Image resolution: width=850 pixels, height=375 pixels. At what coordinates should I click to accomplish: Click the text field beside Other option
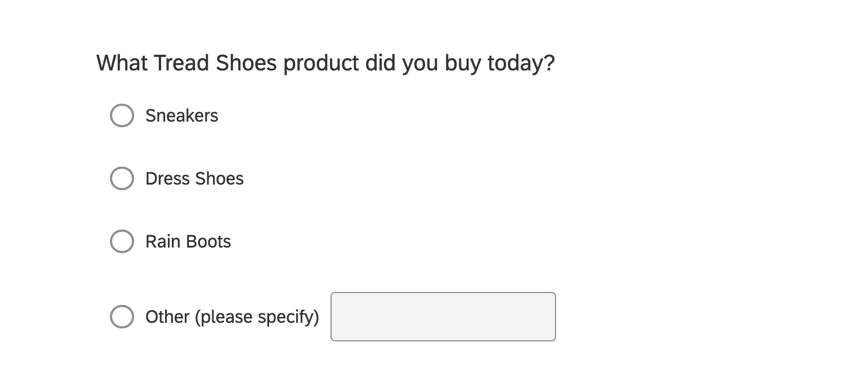coord(443,316)
